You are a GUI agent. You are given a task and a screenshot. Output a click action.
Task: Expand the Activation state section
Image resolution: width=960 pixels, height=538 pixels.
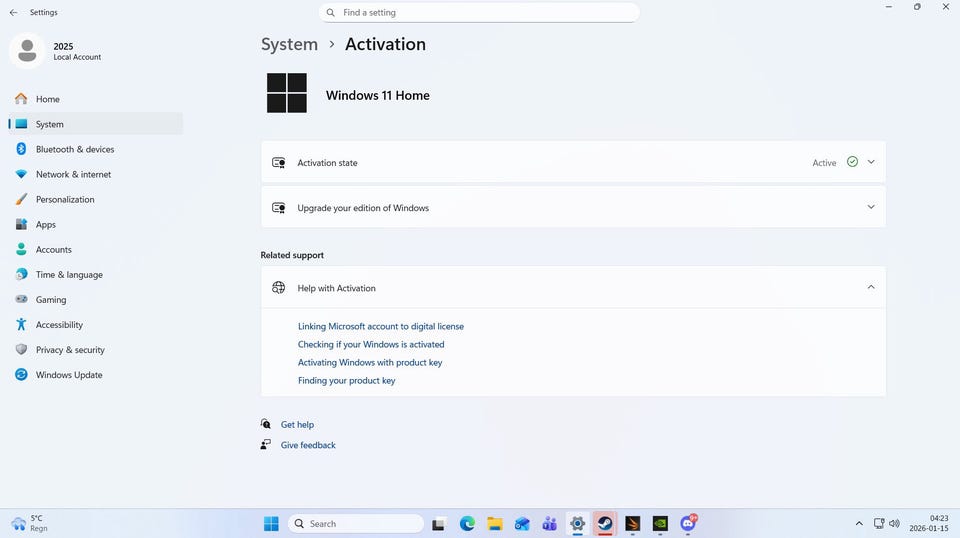pyautogui.click(x=870, y=162)
